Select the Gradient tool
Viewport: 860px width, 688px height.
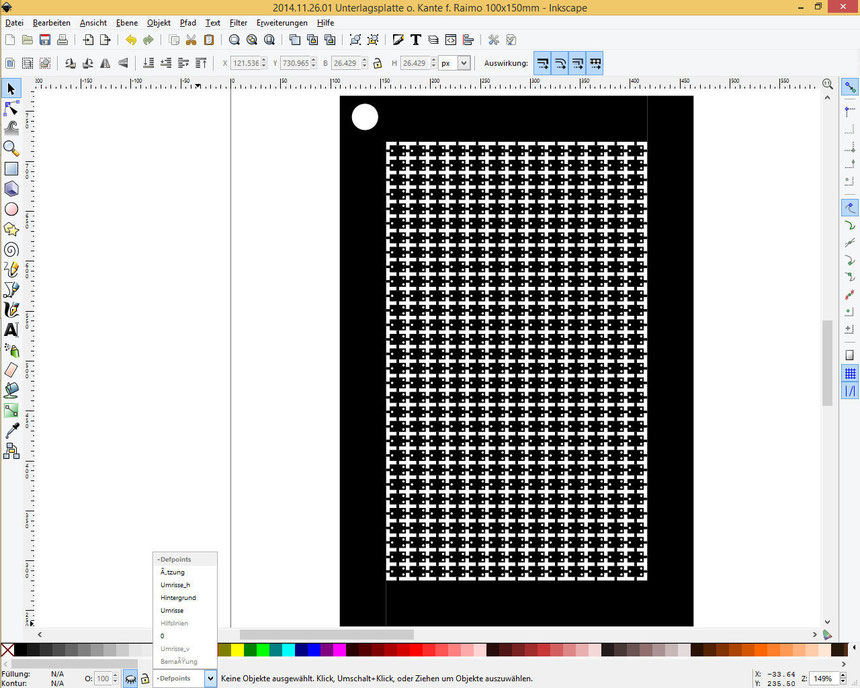pos(11,410)
